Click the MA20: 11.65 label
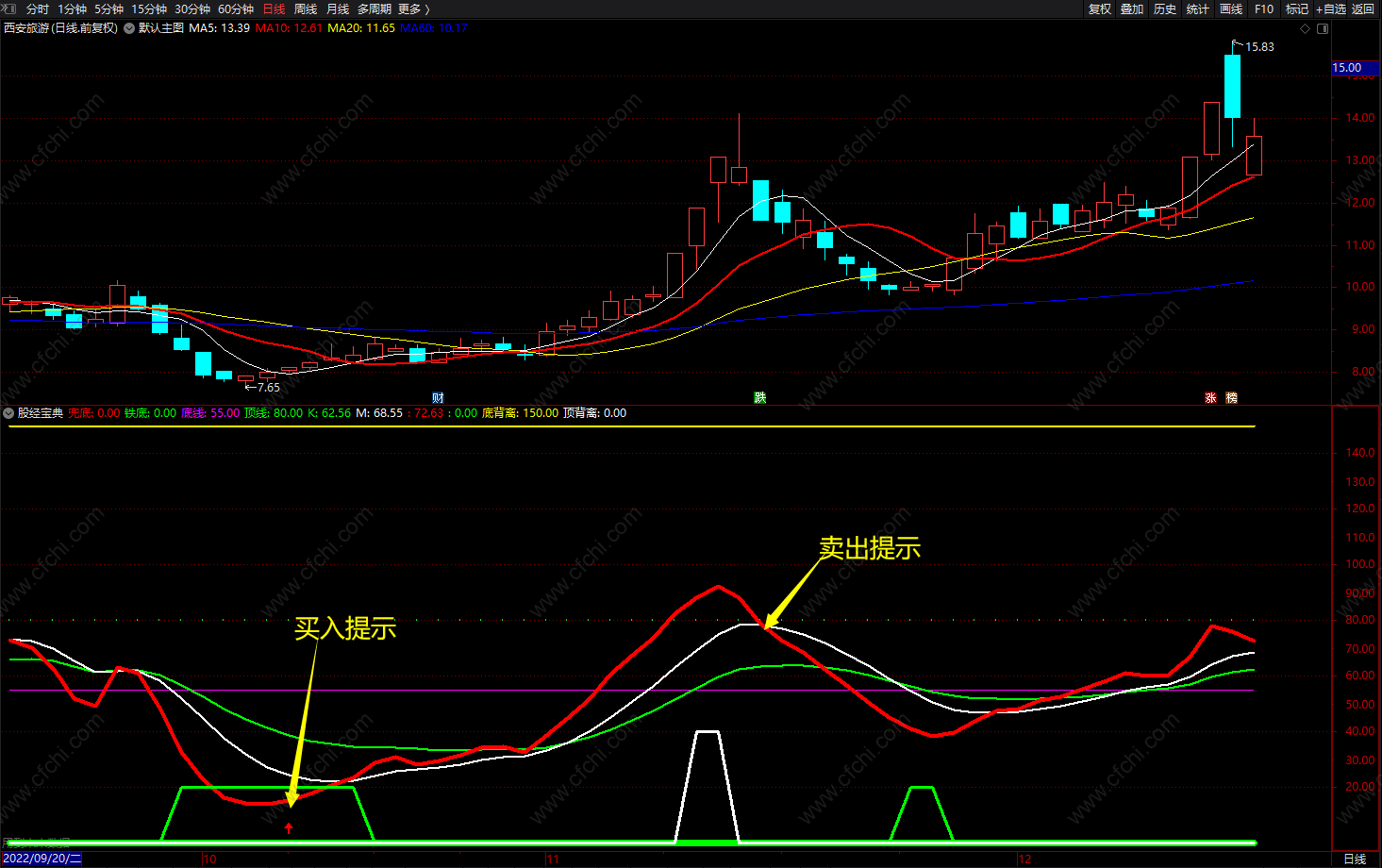1382x868 pixels. click(361, 28)
